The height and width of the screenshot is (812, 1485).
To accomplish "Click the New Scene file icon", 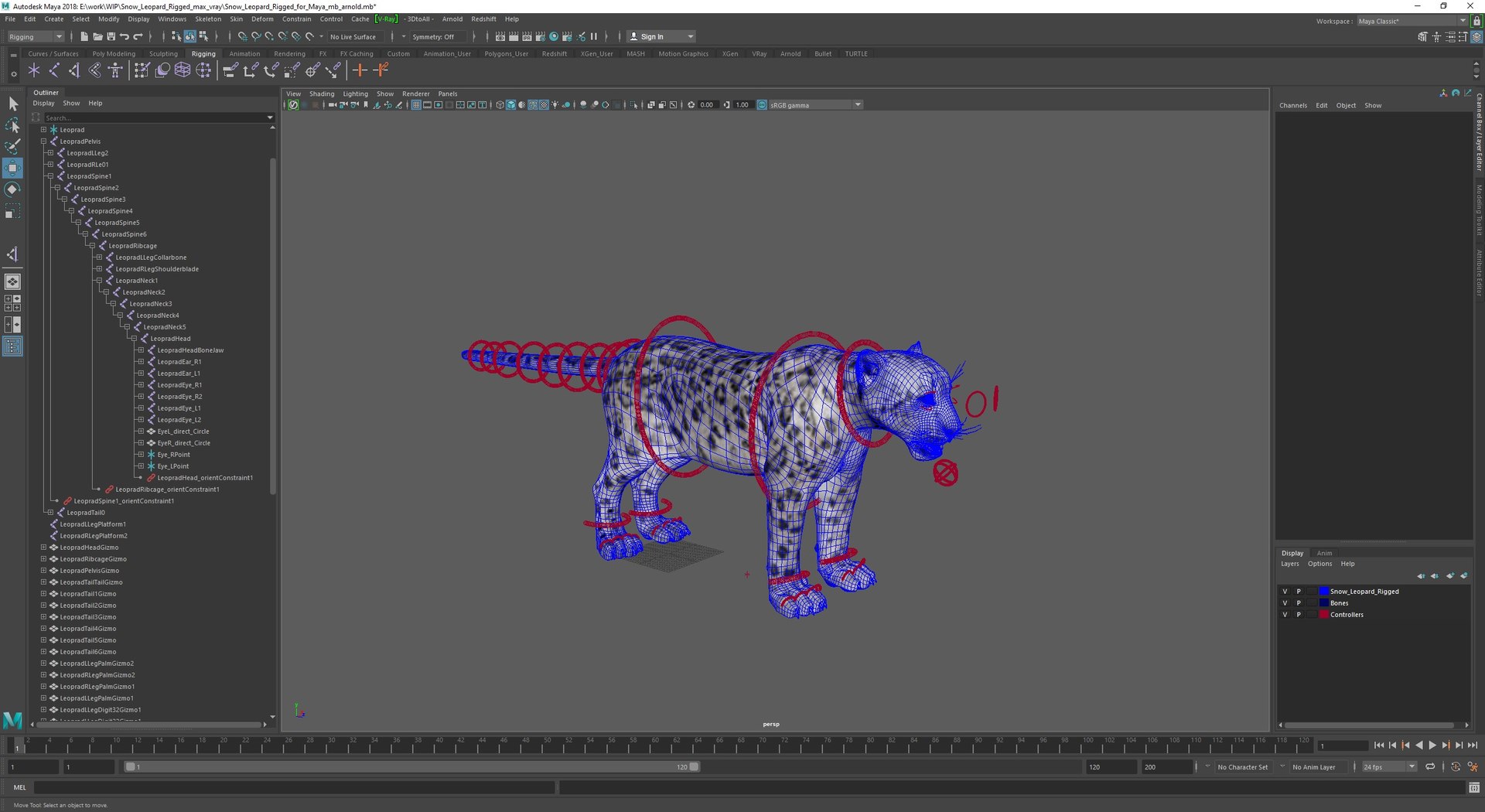I will click(84, 36).
